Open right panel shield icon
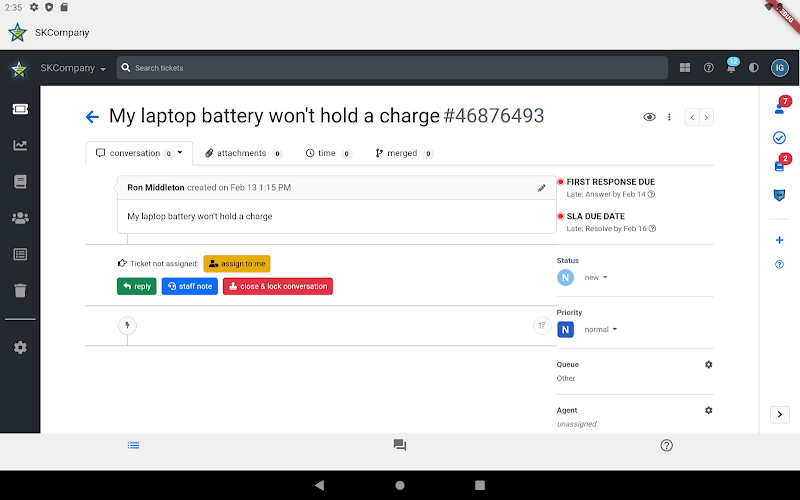 (x=779, y=195)
